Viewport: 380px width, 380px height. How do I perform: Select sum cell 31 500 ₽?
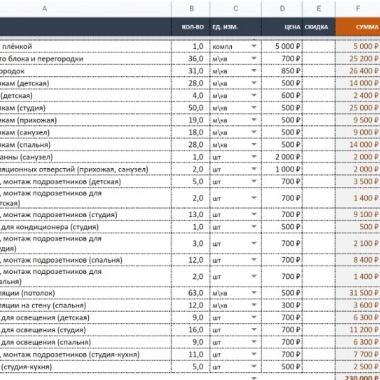pyautogui.click(x=358, y=293)
